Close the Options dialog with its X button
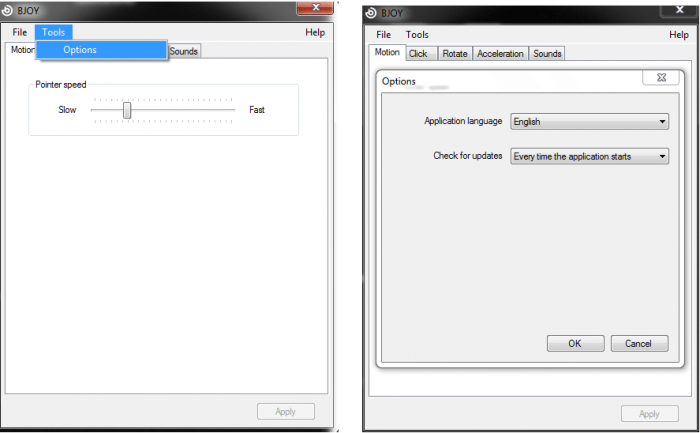 click(x=656, y=77)
